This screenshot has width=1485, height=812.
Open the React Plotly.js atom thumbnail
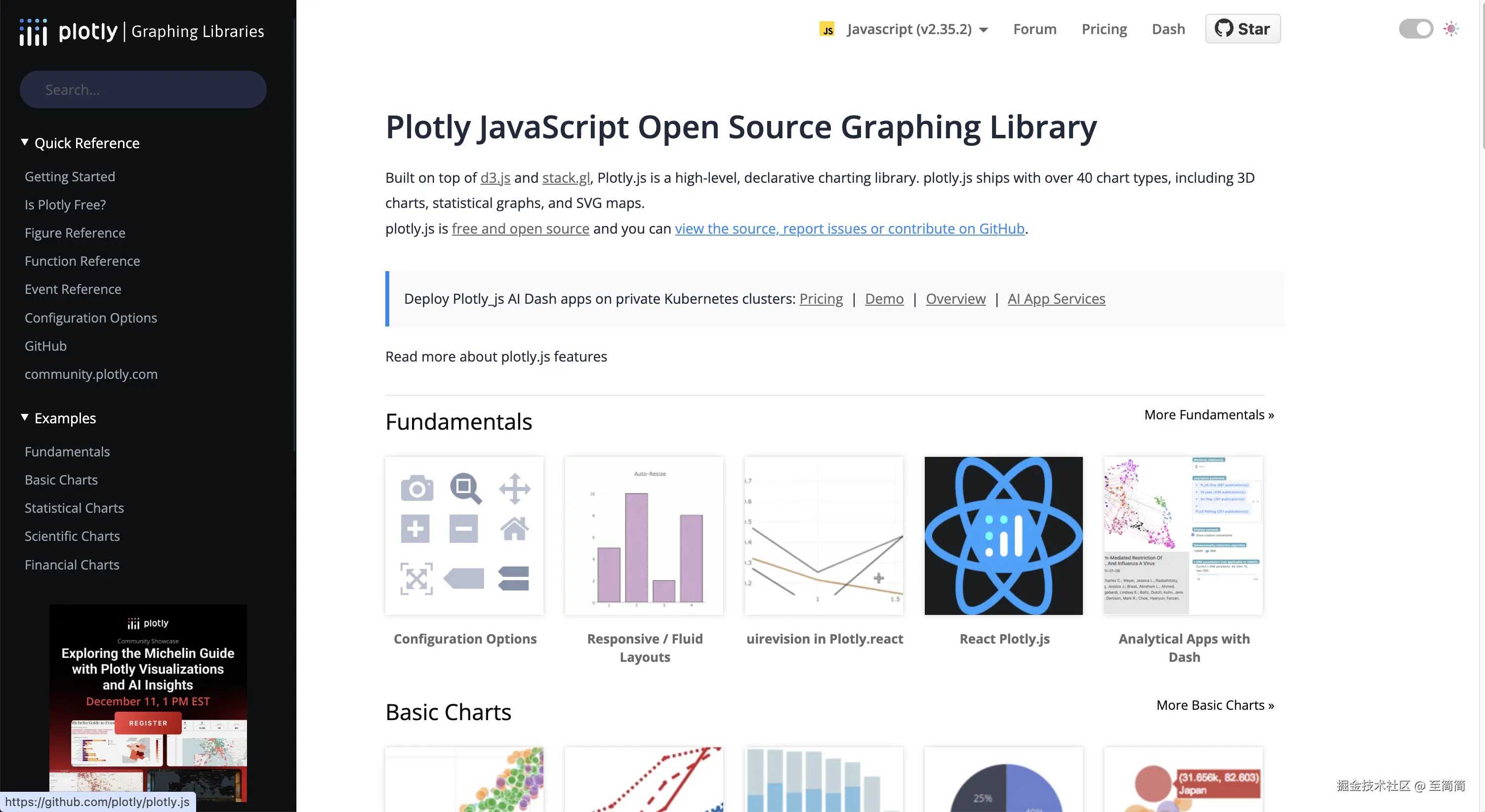tap(1003, 535)
